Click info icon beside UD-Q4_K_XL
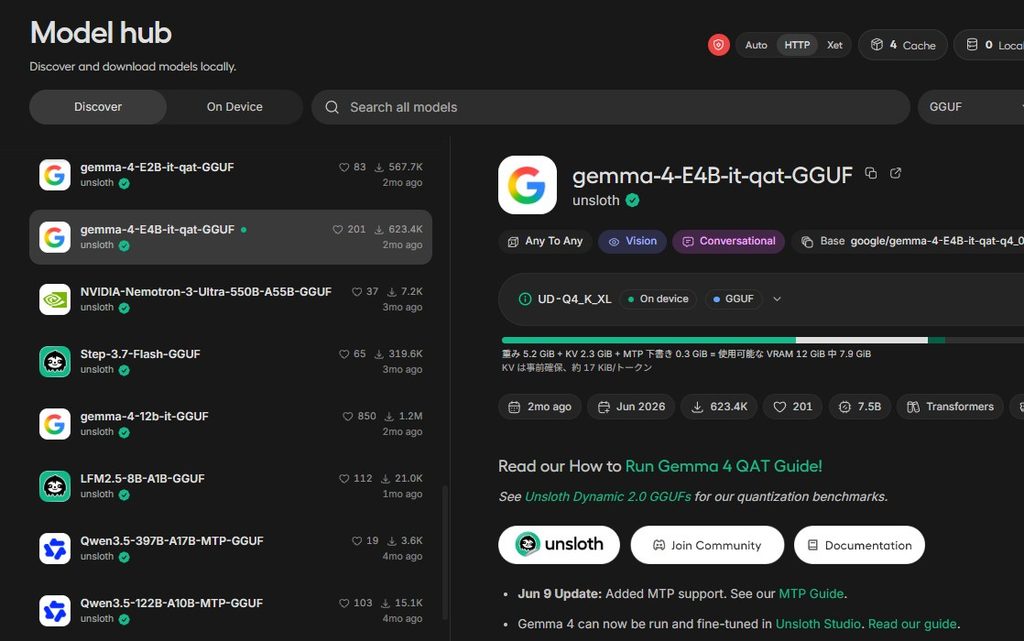The height and width of the screenshot is (641, 1024). point(524,299)
